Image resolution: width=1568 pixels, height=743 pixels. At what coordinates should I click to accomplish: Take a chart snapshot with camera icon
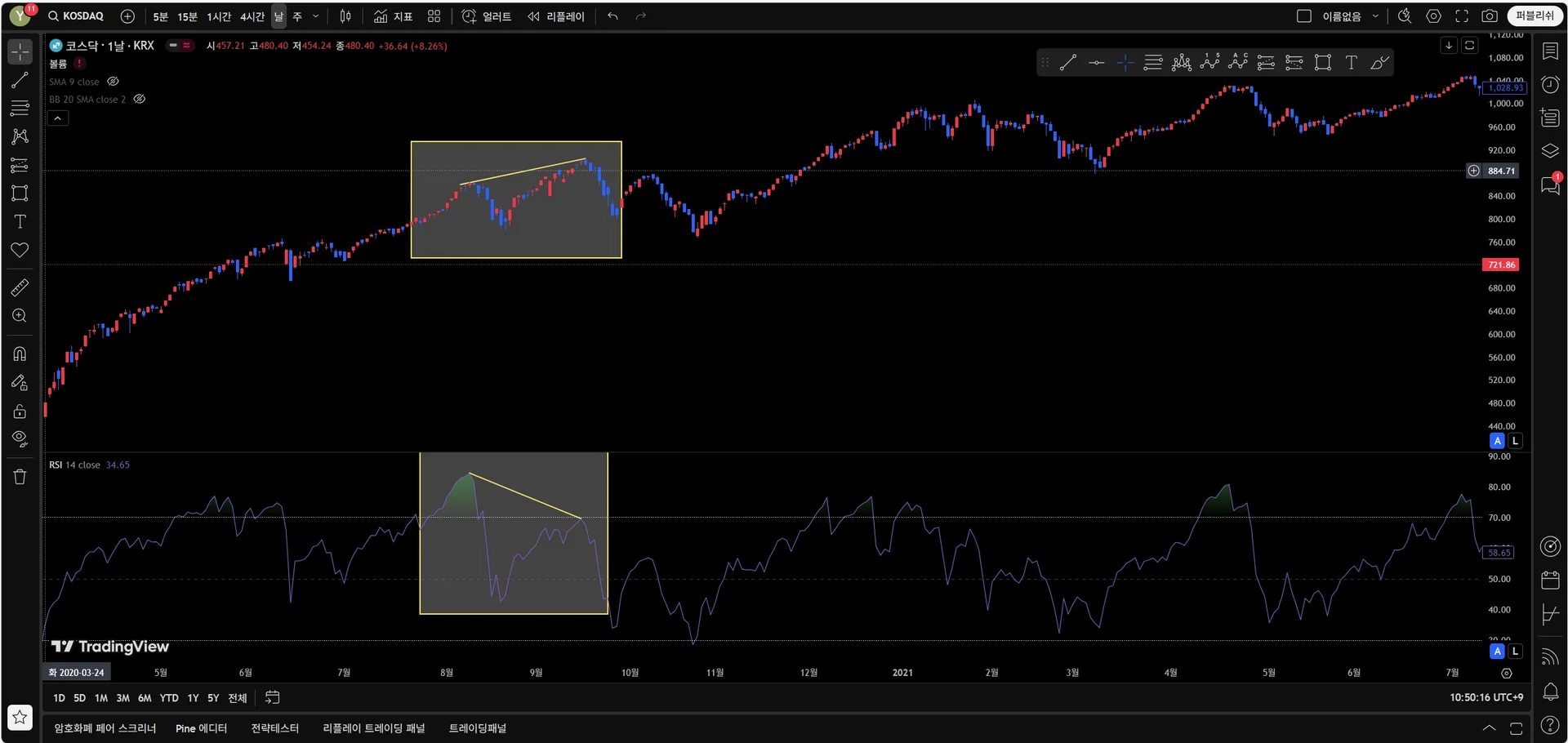tap(1490, 16)
